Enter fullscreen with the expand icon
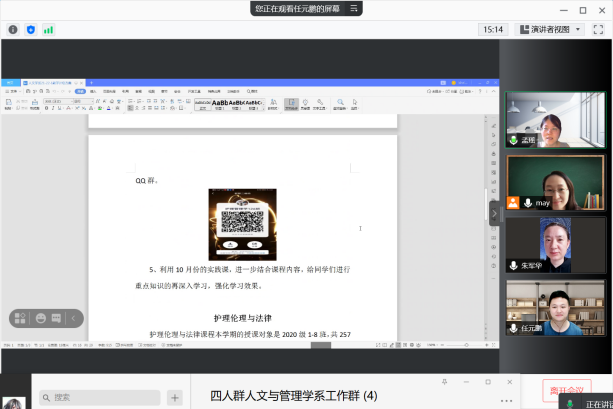Viewport: 613px width, 409px height. tap(598, 29)
